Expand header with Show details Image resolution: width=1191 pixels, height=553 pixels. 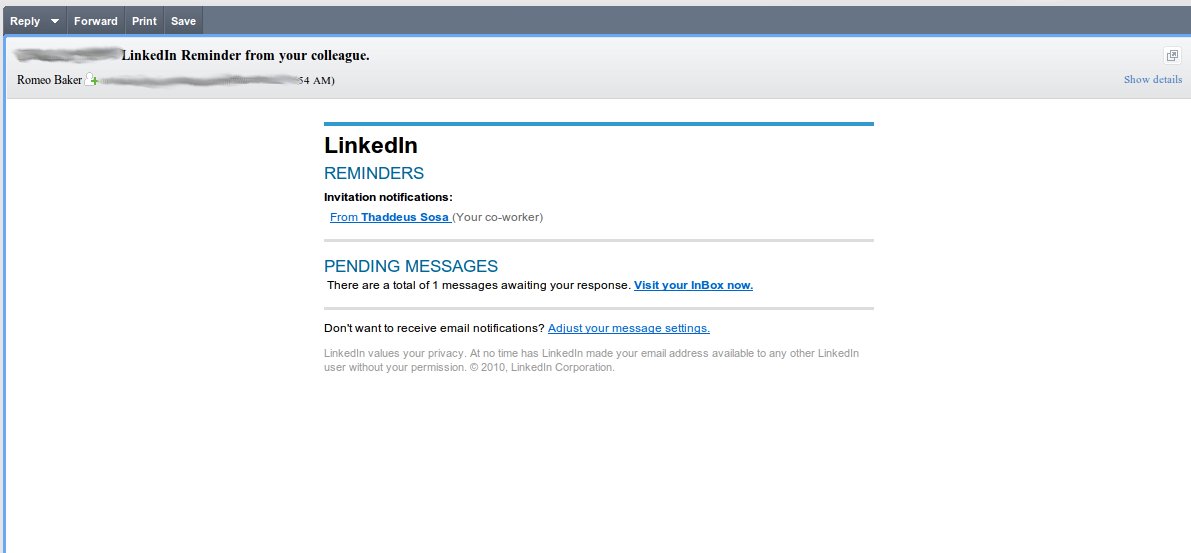[x=1152, y=80]
